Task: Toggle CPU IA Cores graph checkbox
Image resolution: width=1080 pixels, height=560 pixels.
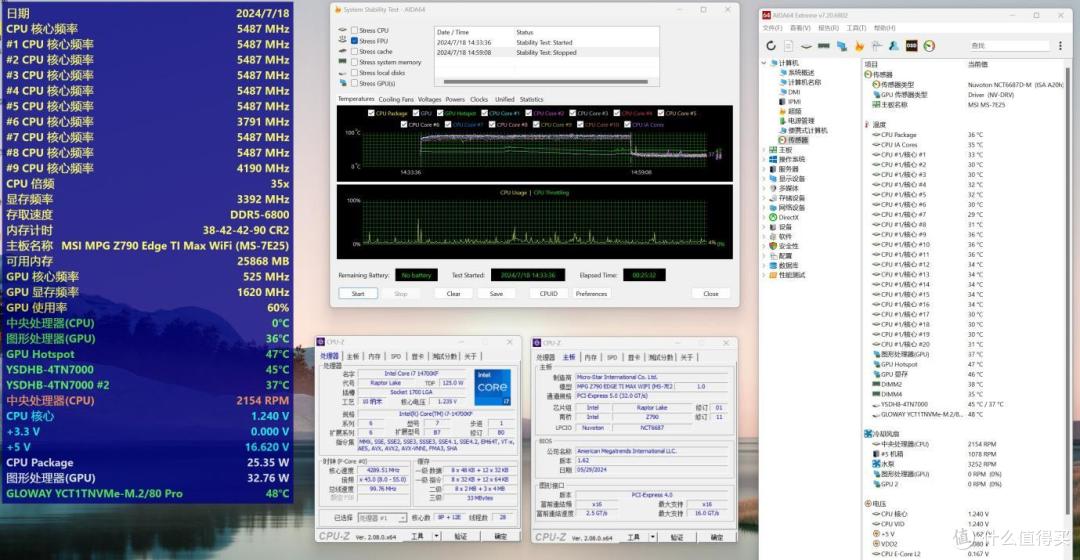Action: (627, 125)
